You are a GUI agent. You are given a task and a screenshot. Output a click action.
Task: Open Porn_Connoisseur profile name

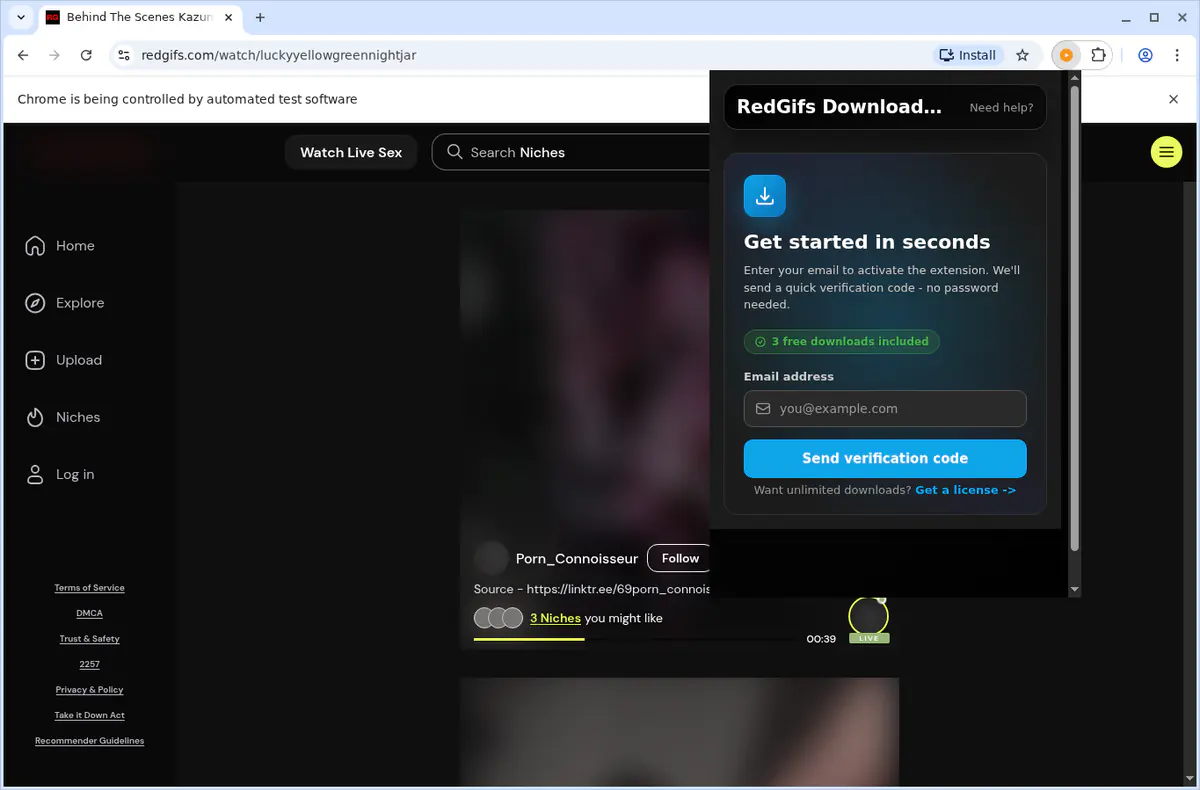(x=577, y=558)
